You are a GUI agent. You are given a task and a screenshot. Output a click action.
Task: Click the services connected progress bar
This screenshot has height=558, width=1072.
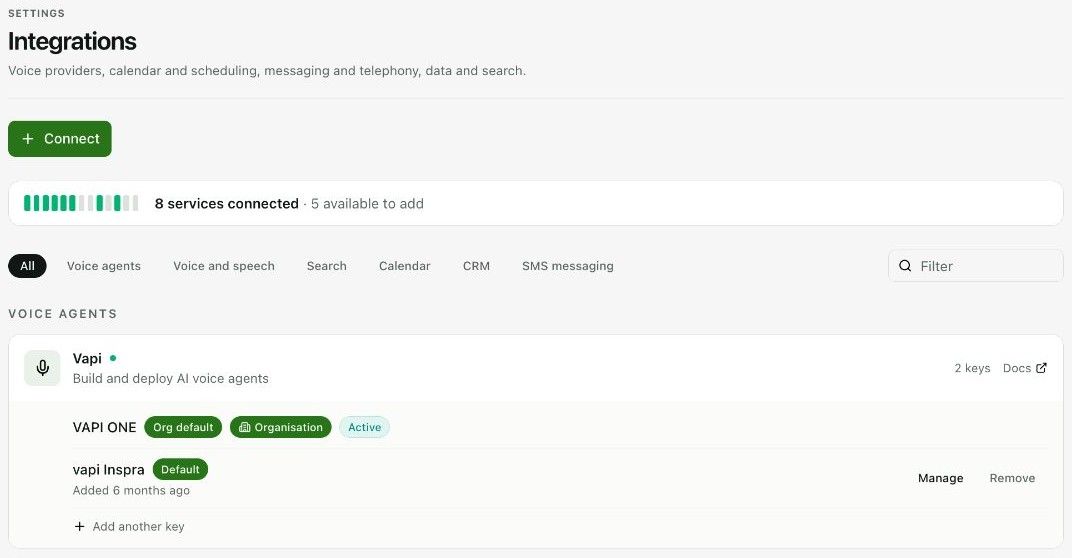coord(81,203)
